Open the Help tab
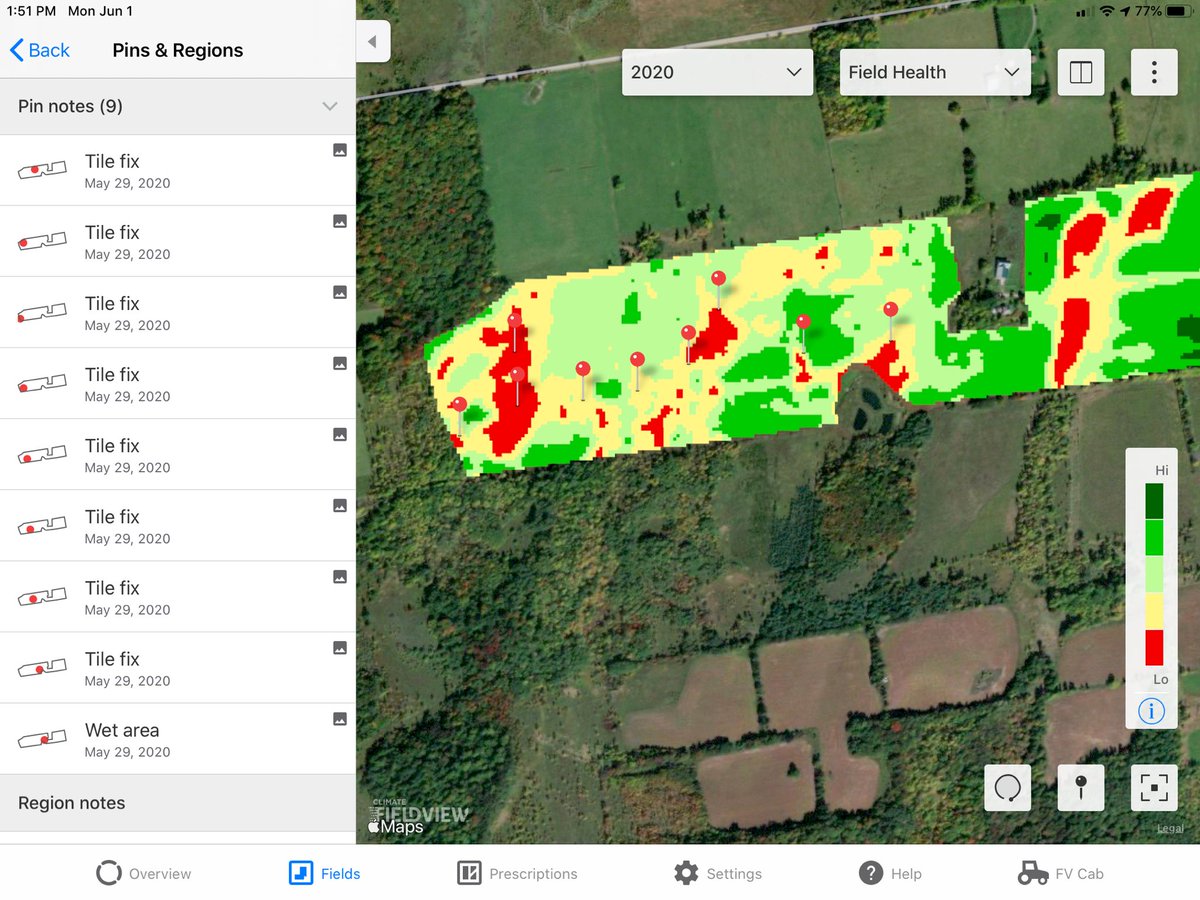Viewport: 1200px width, 900px height. (890, 873)
